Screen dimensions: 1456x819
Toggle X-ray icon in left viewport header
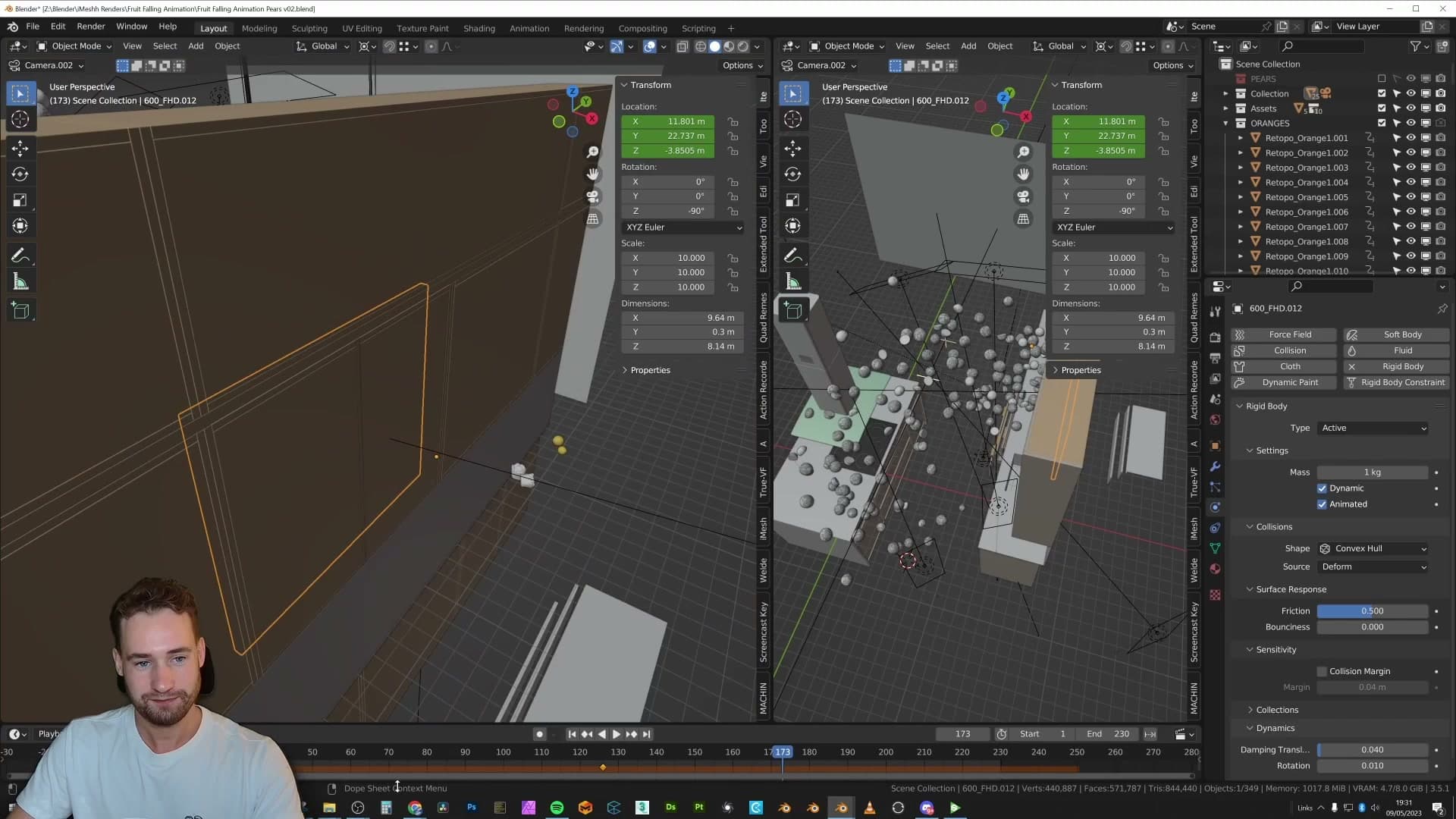682,46
